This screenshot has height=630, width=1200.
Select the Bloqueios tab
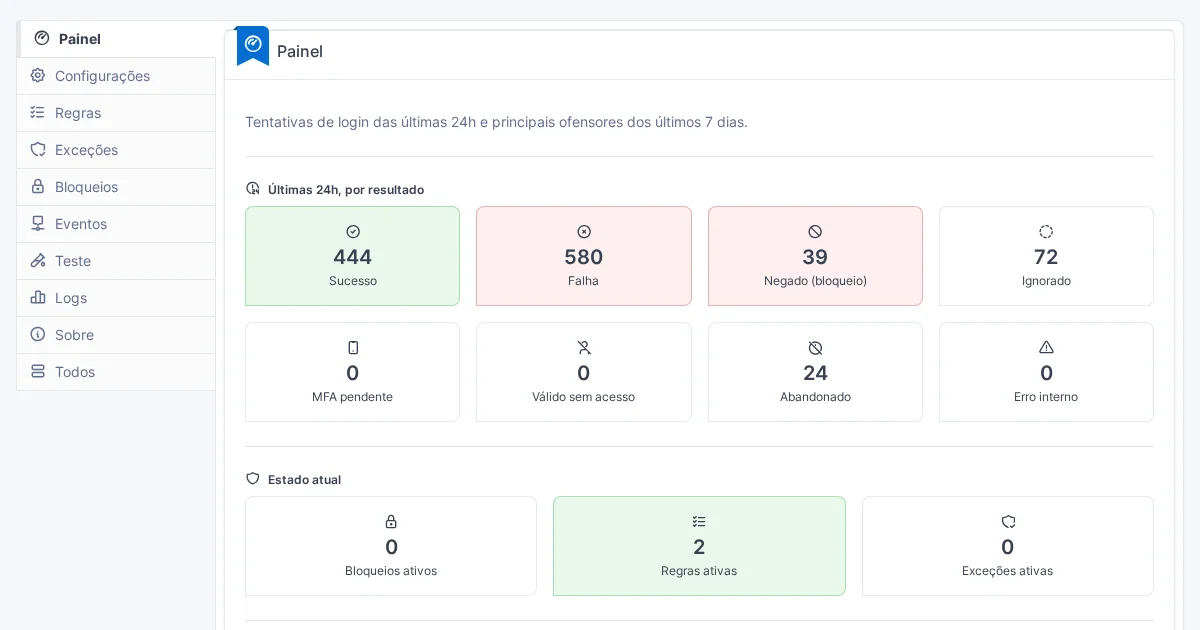pos(116,187)
